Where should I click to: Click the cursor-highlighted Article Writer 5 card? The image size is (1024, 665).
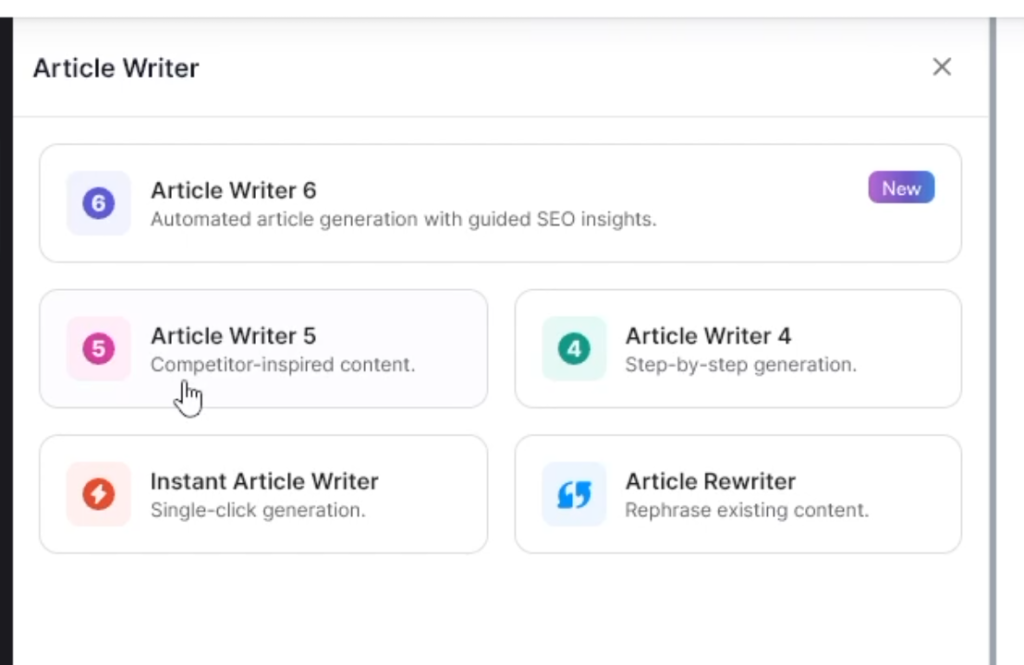click(x=263, y=348)
